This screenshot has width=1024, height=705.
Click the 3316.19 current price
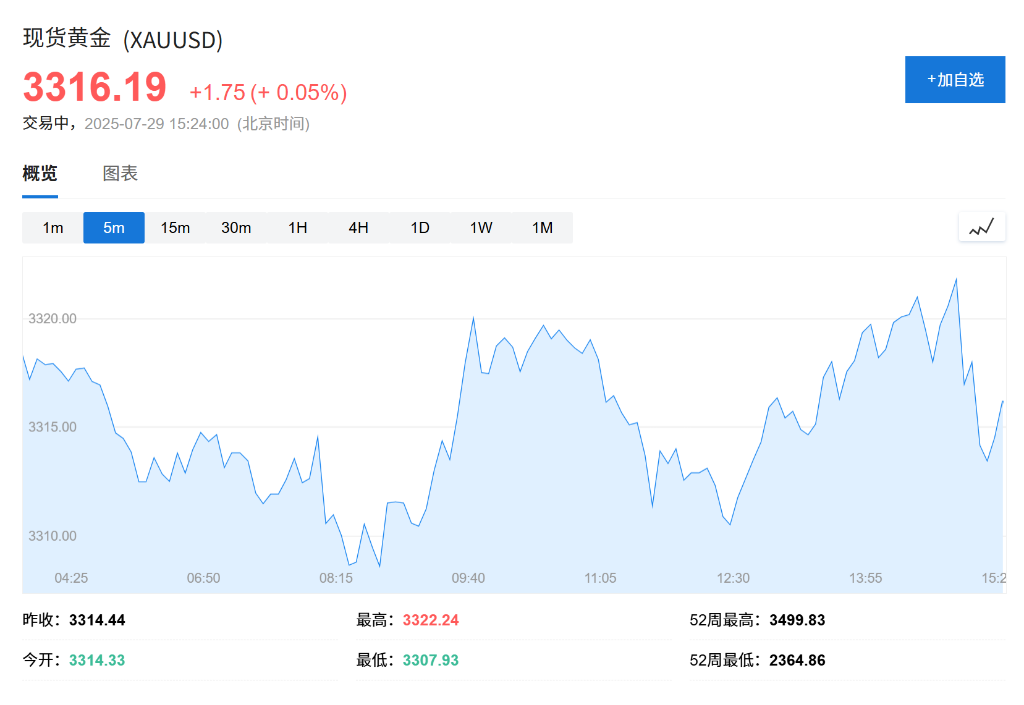[95, 88]
